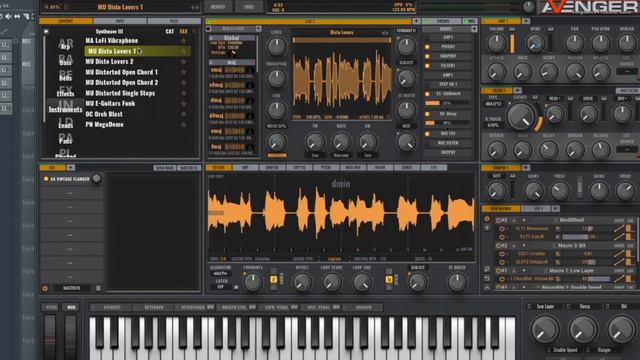
Task: Adjust the editor LOOP START knob
Action: click(x=331, y=282)
